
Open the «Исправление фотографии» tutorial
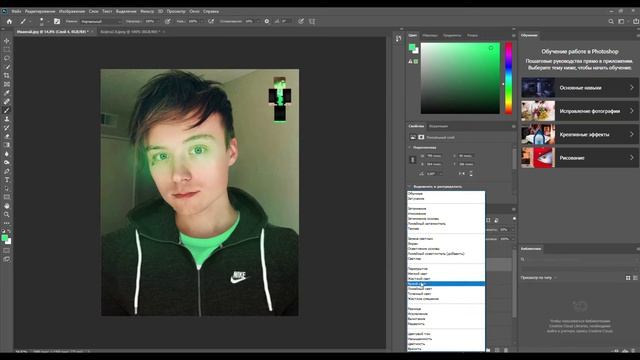point(580,111)
